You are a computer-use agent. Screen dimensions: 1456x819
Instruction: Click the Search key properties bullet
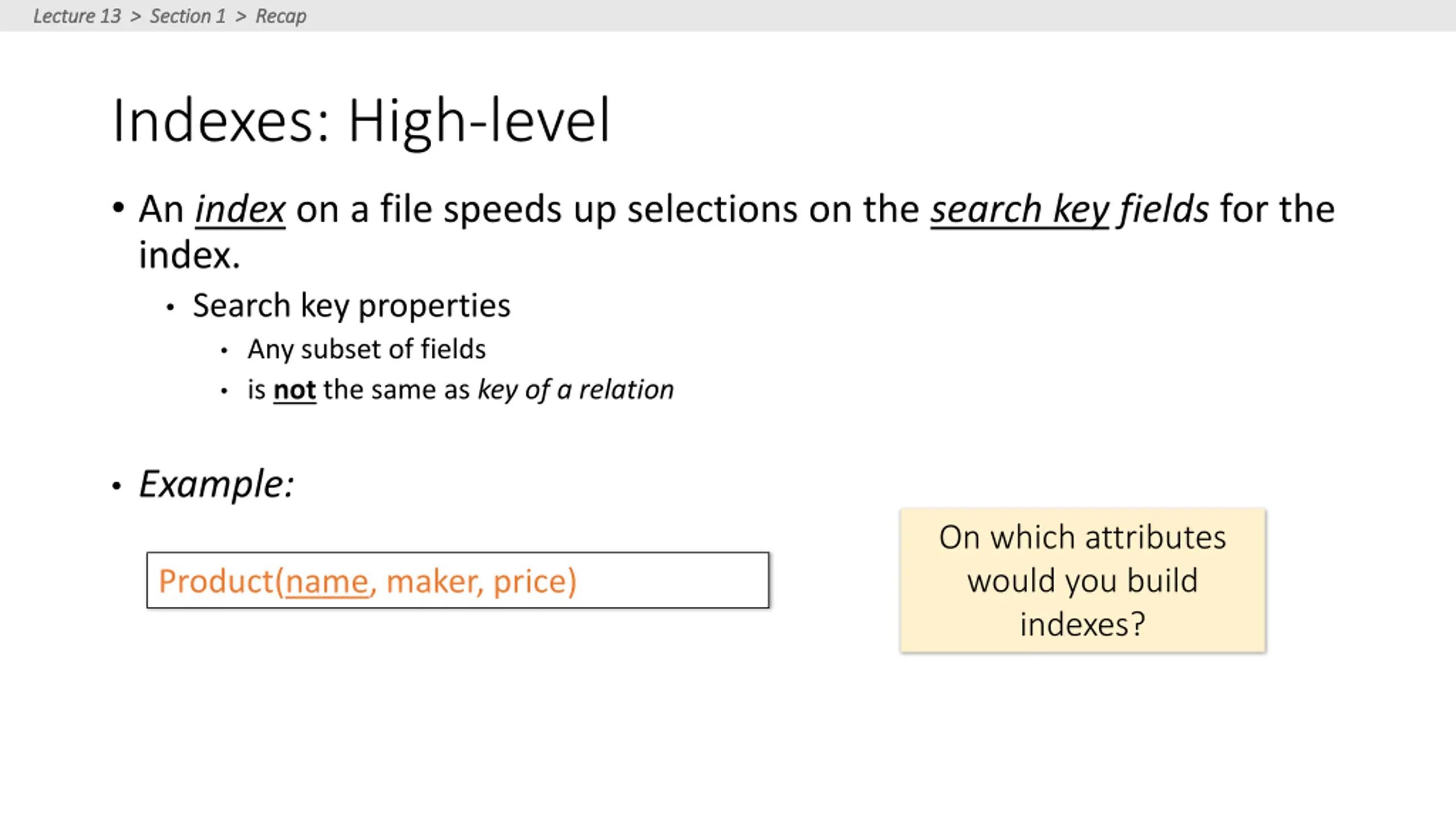(x=351, y=306)
